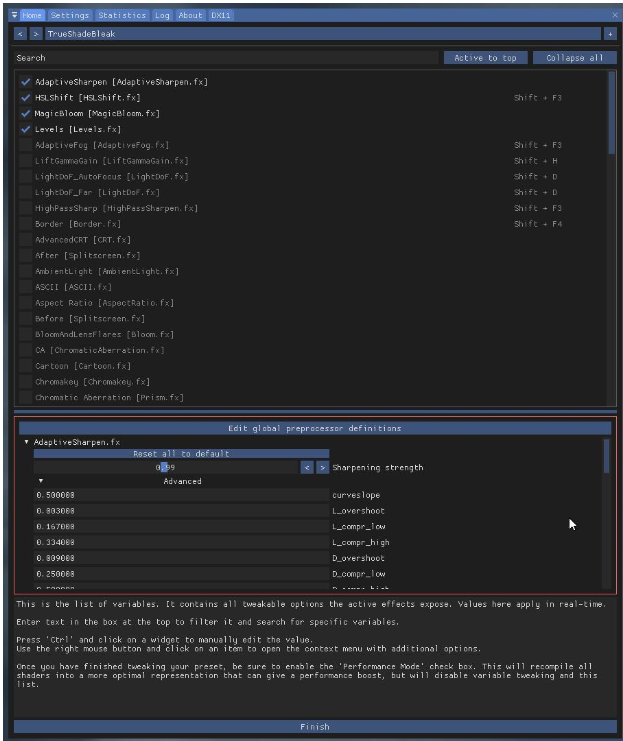The height and width of the screenshot is (741, 623).
Task: Collapse the Advanced settings group
Action: pos(41,481)
